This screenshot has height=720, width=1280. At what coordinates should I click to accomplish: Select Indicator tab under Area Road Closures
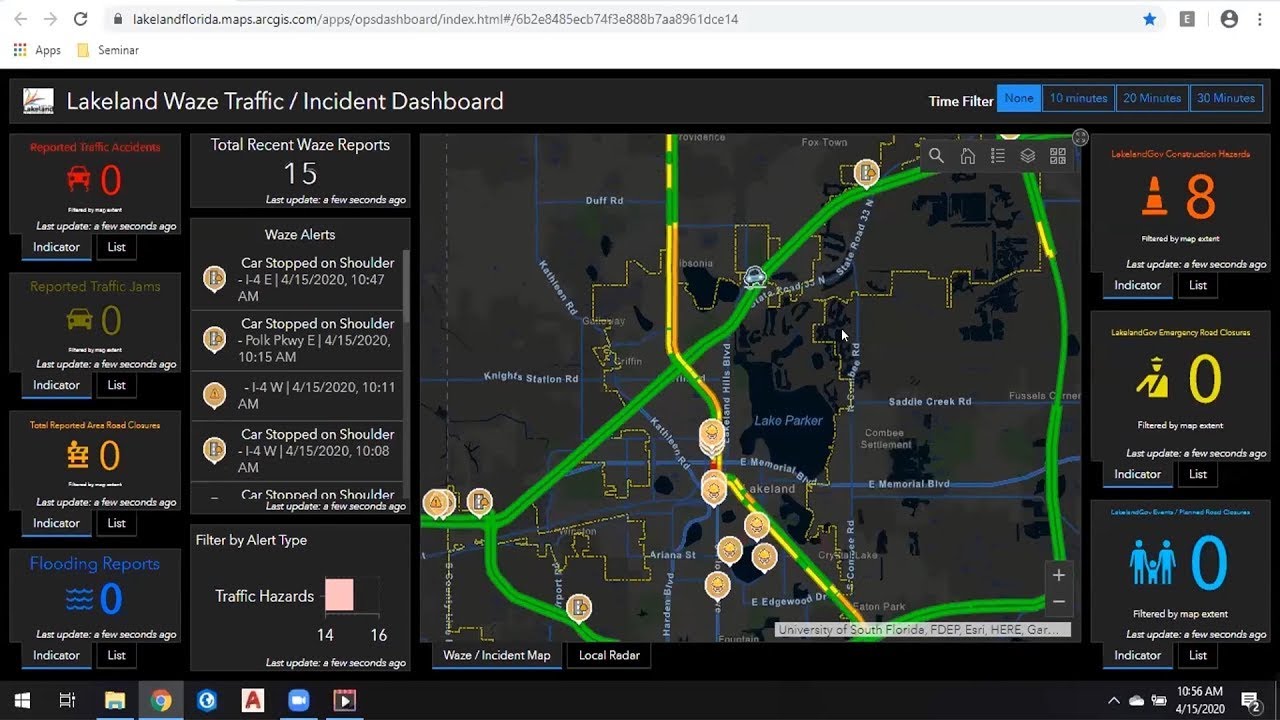(x=56, y=523)
